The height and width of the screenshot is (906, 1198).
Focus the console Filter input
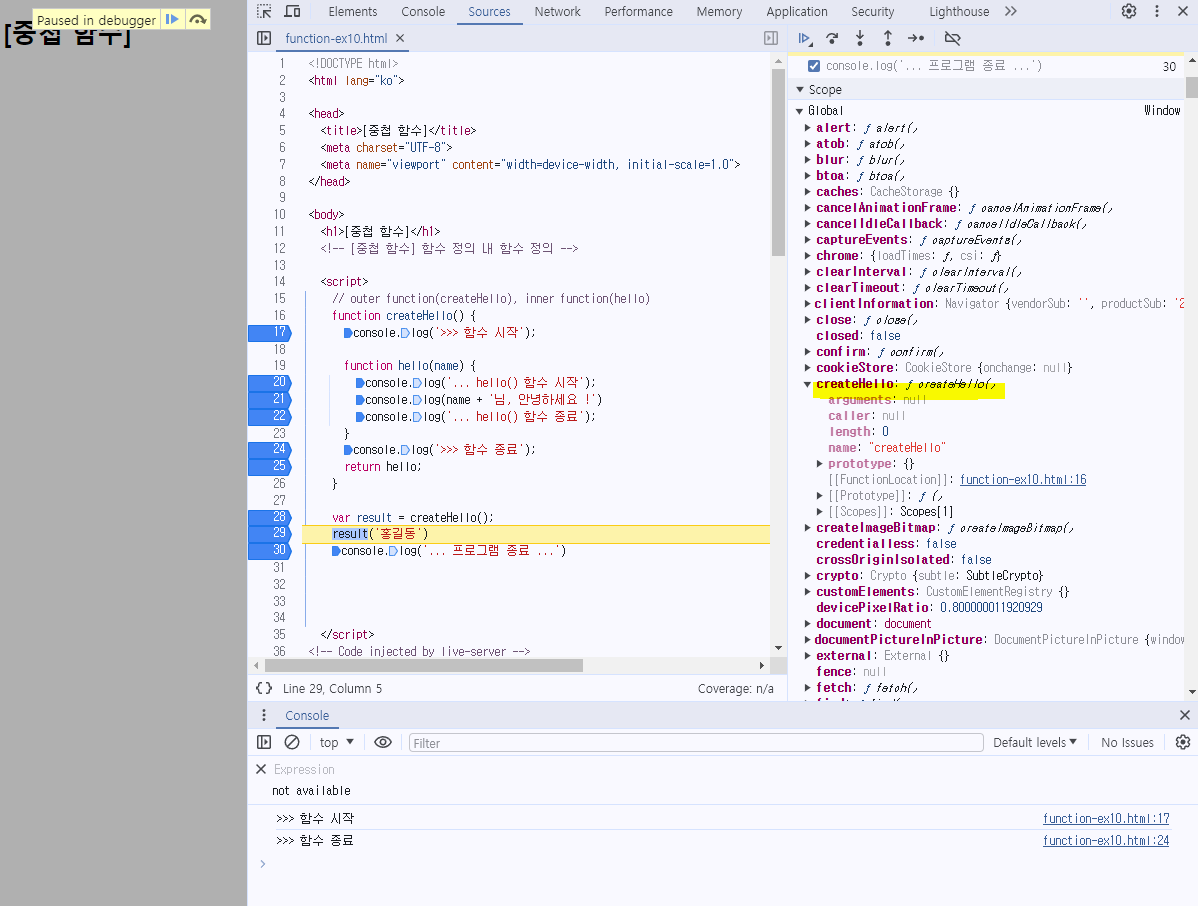click(x=695, y=743)
